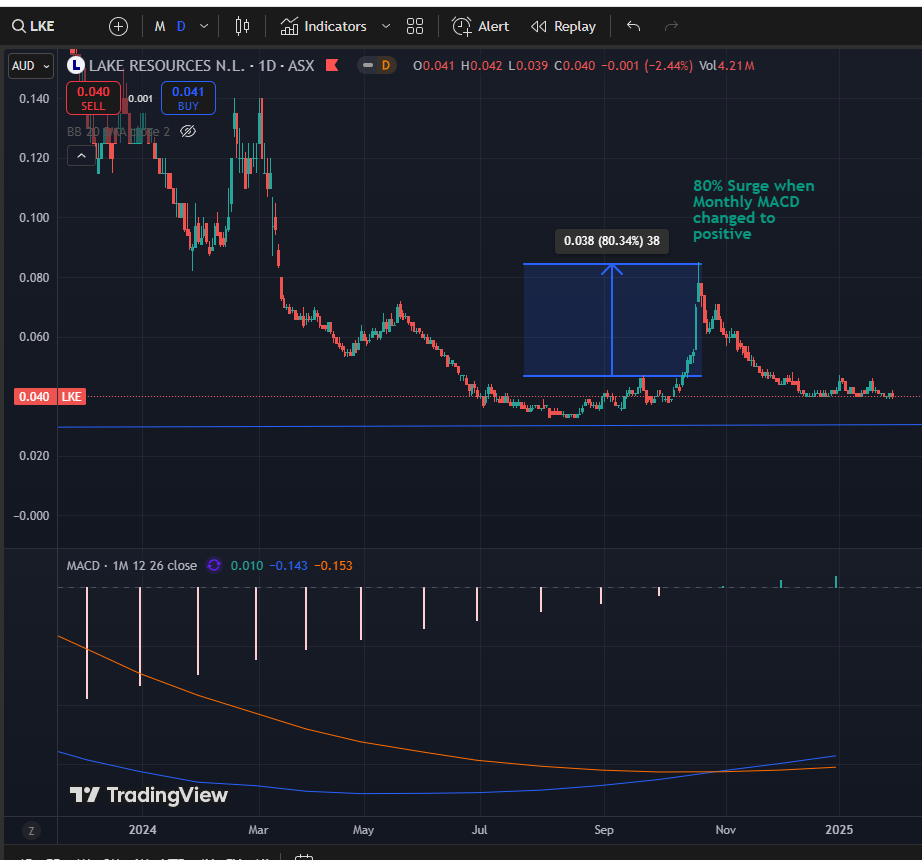Open the indicator templates grid icon
Image resolution: width=922 pixels, height=860 pixels.
coord(415,26)
